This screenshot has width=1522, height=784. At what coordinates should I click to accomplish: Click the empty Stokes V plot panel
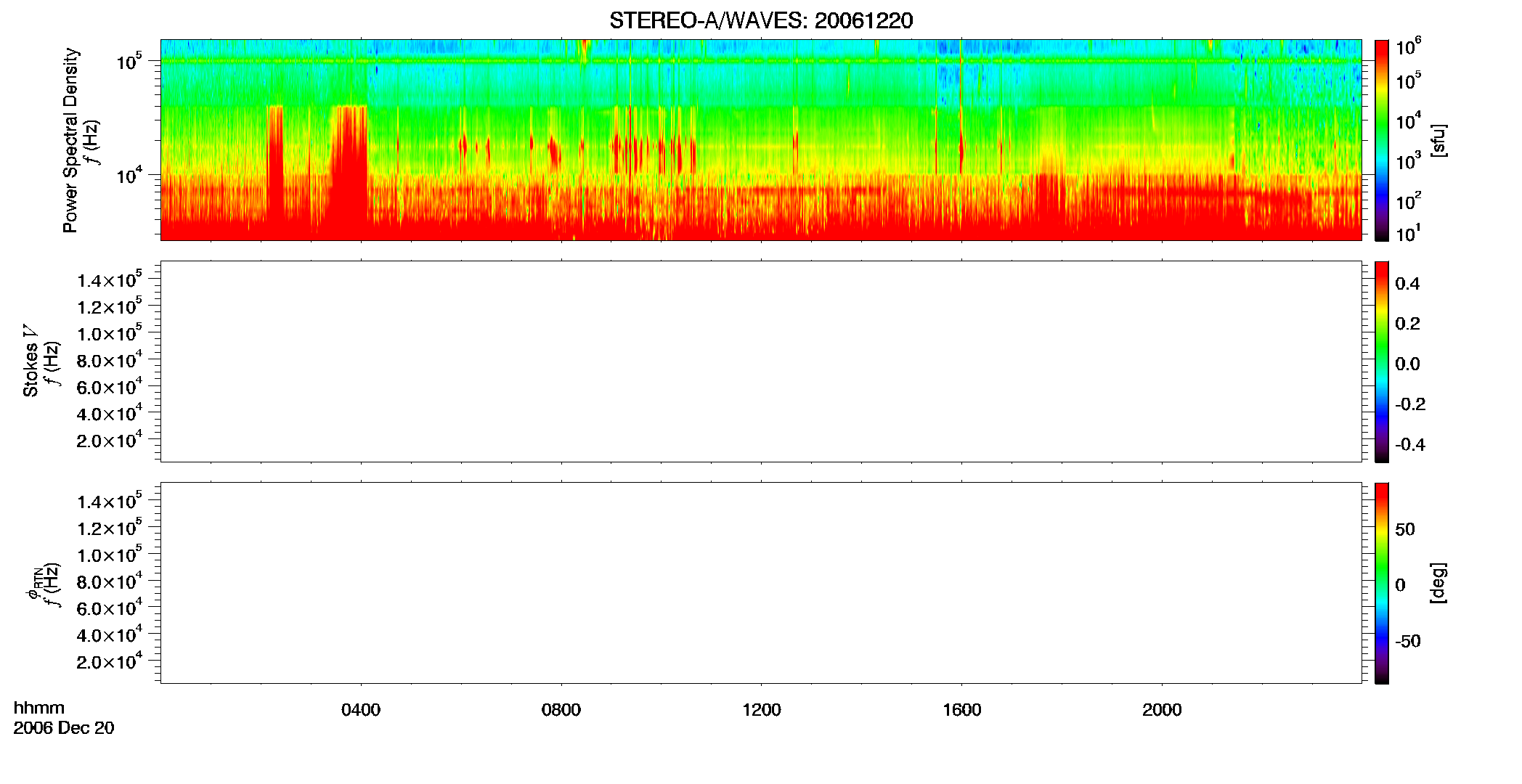[x=761, y=362]
